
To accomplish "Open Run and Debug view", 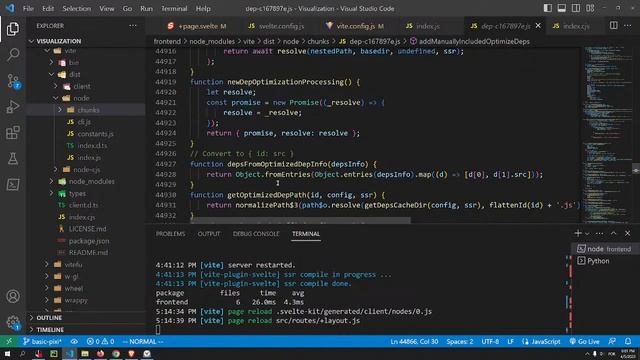I will pyautogui.click(x=13, y=107).
